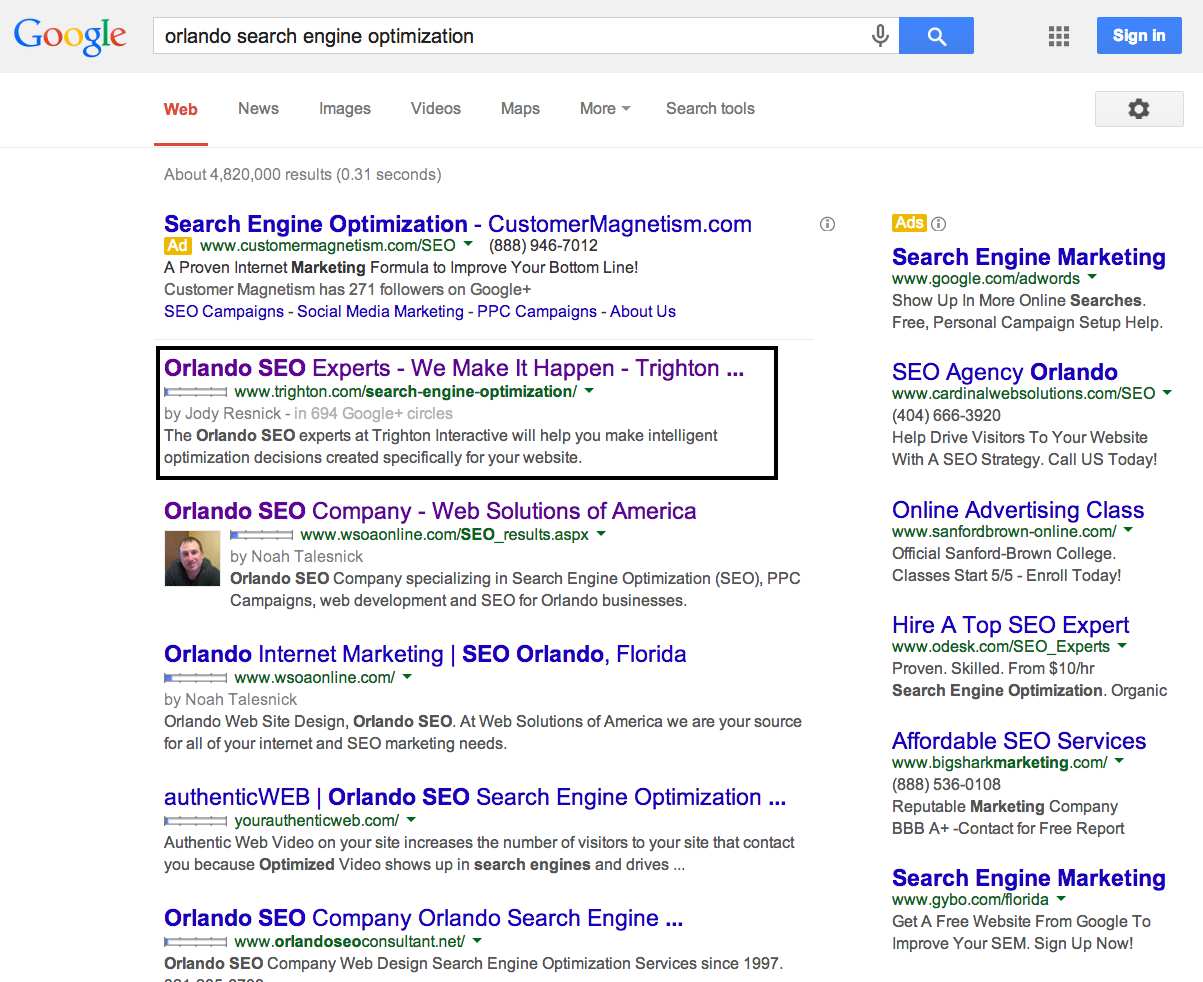The image size is (1203, 982).
Task: Open SEO Agency Orlando sidebar ad
Action: (x=1005, y=372)
